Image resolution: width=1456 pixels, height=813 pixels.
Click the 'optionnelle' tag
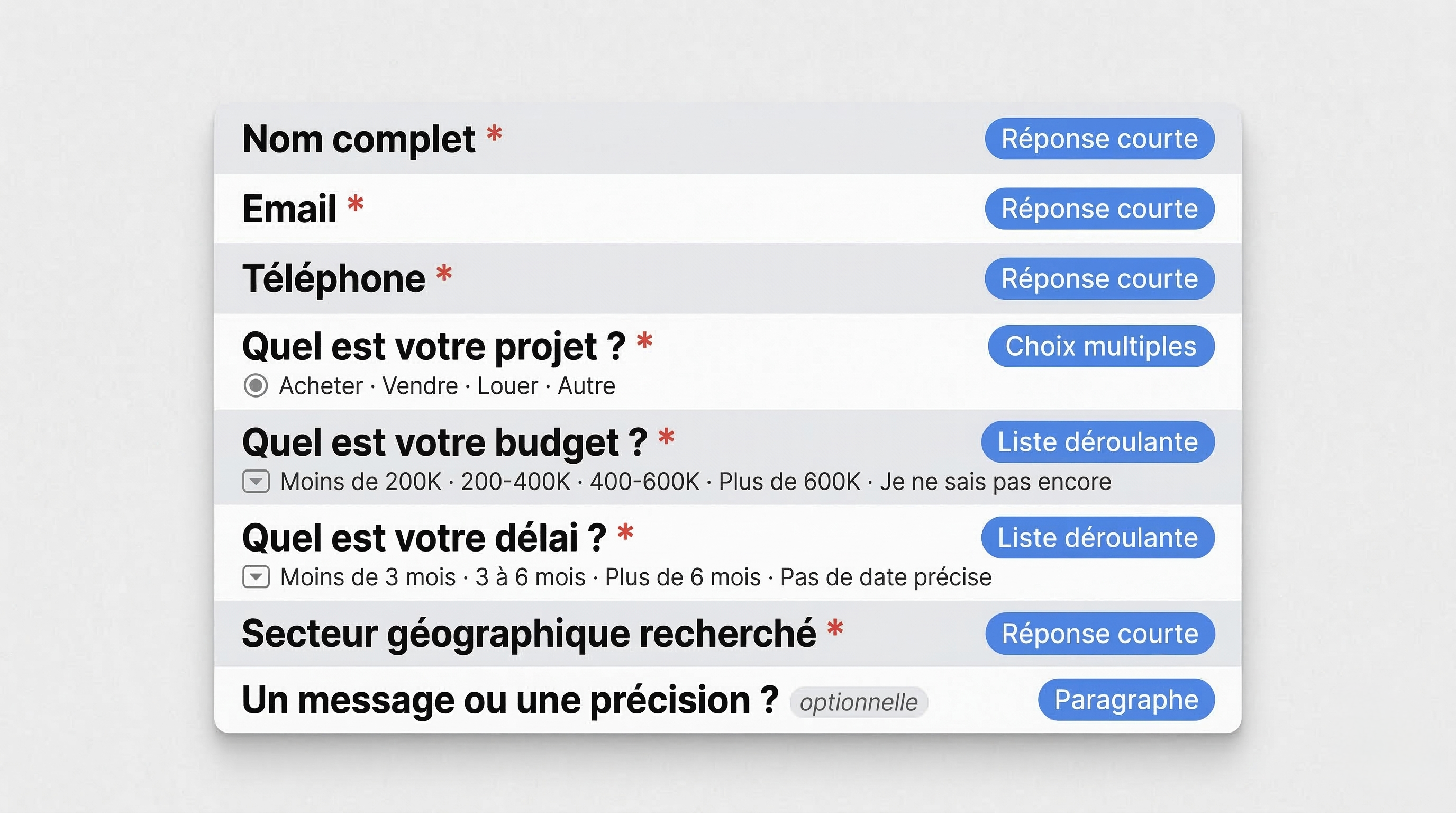pos(859,703)
